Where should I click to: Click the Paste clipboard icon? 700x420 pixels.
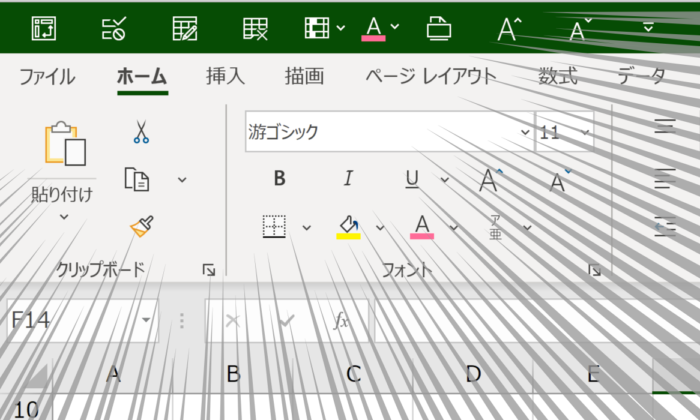(x=65, y=144)
